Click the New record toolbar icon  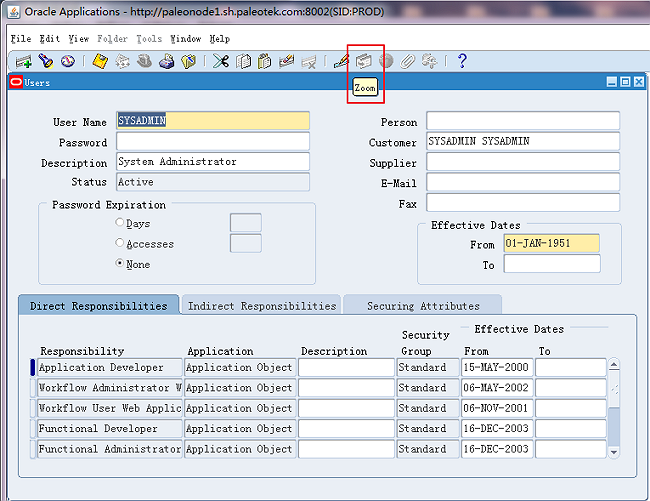click(24, 61)
